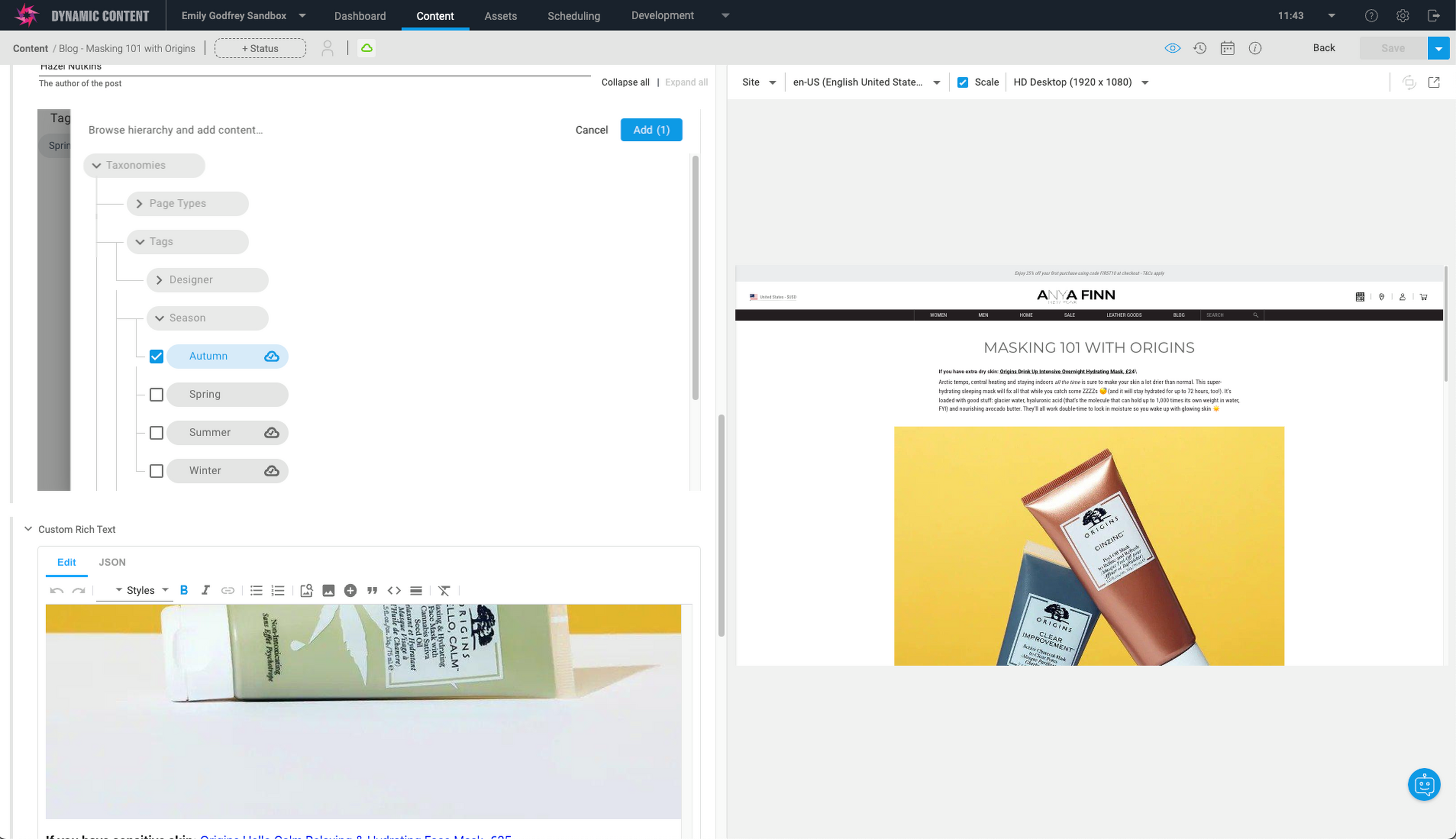Click the cloud icon on the Winter tag

(271, 471)
